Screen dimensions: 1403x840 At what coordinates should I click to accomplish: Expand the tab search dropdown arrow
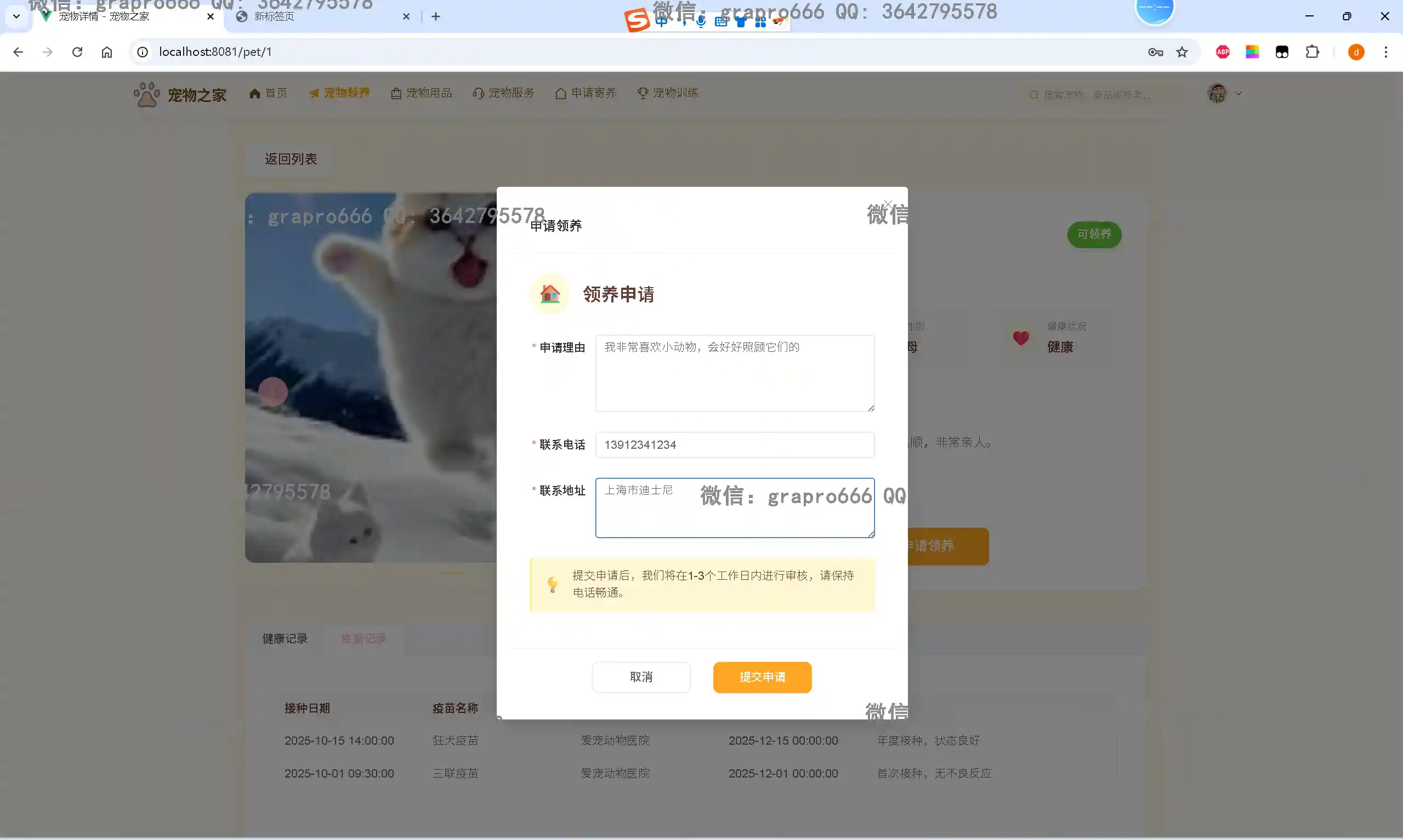click(16, 16)
